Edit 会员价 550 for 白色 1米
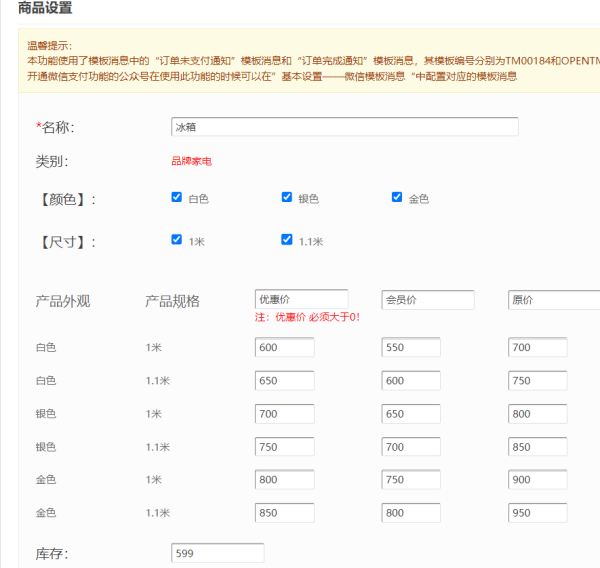The width and height of the screenshot is (600, 568). tap(411, 347)
